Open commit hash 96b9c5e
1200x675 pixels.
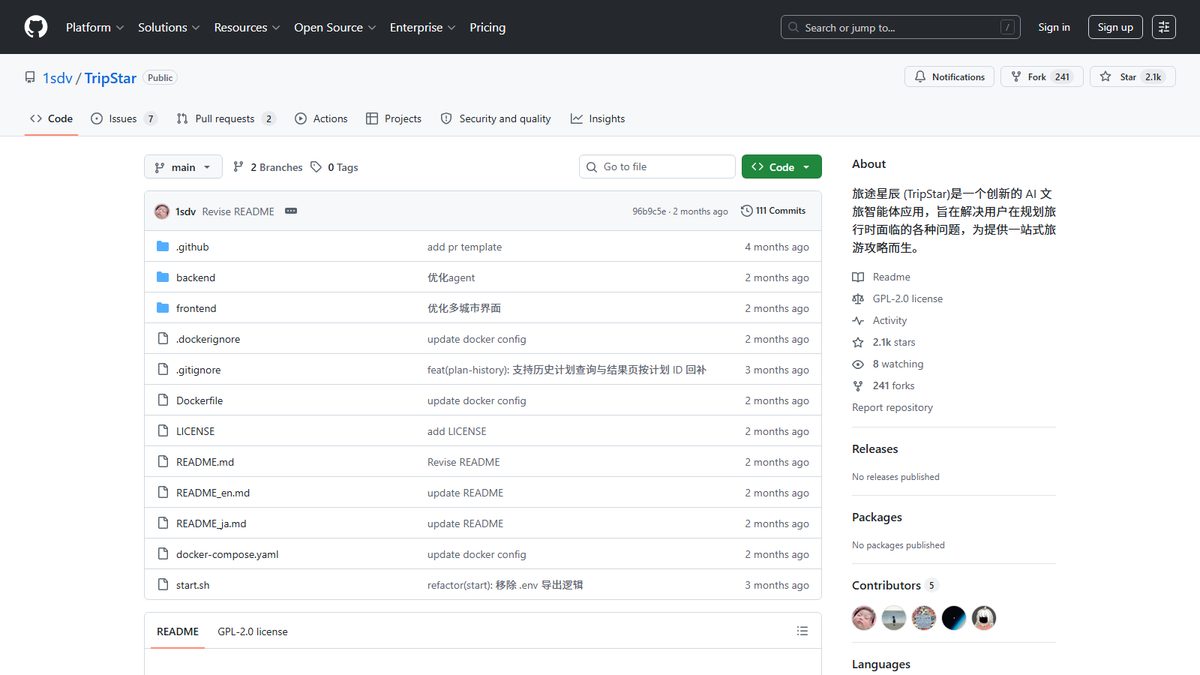tap(649, 211)
